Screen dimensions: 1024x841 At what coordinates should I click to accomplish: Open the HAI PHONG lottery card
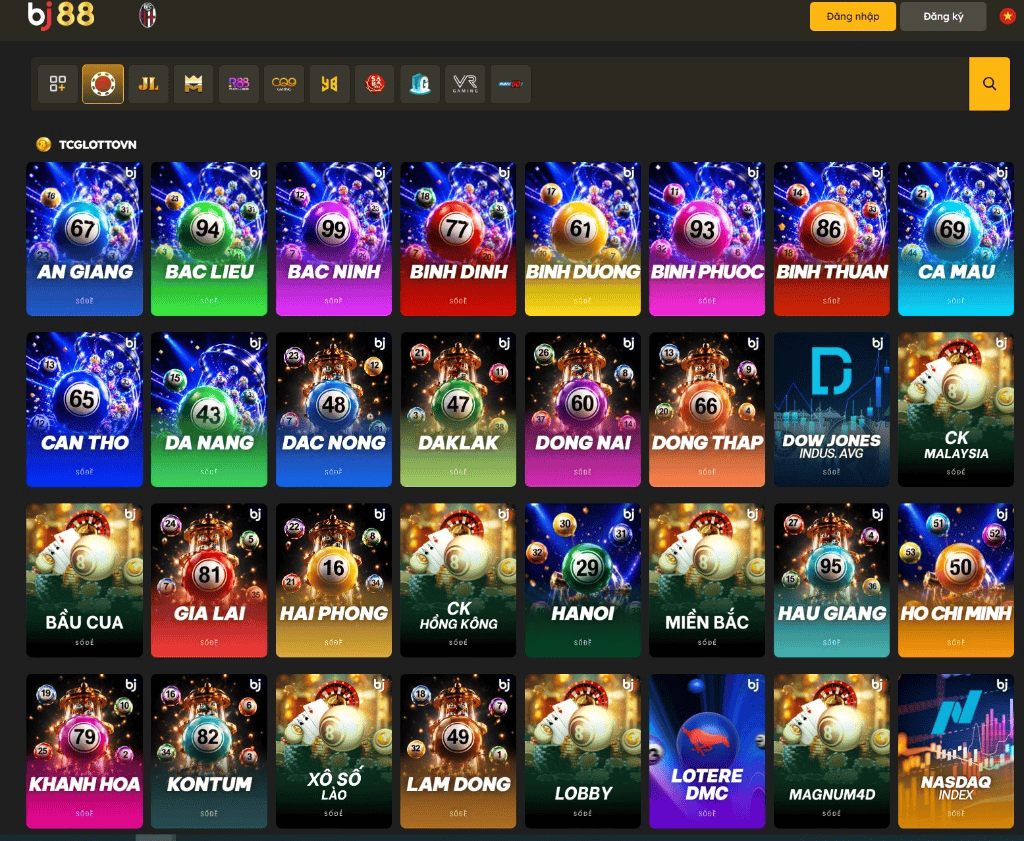pyautogui.click(x=334, y=580)
